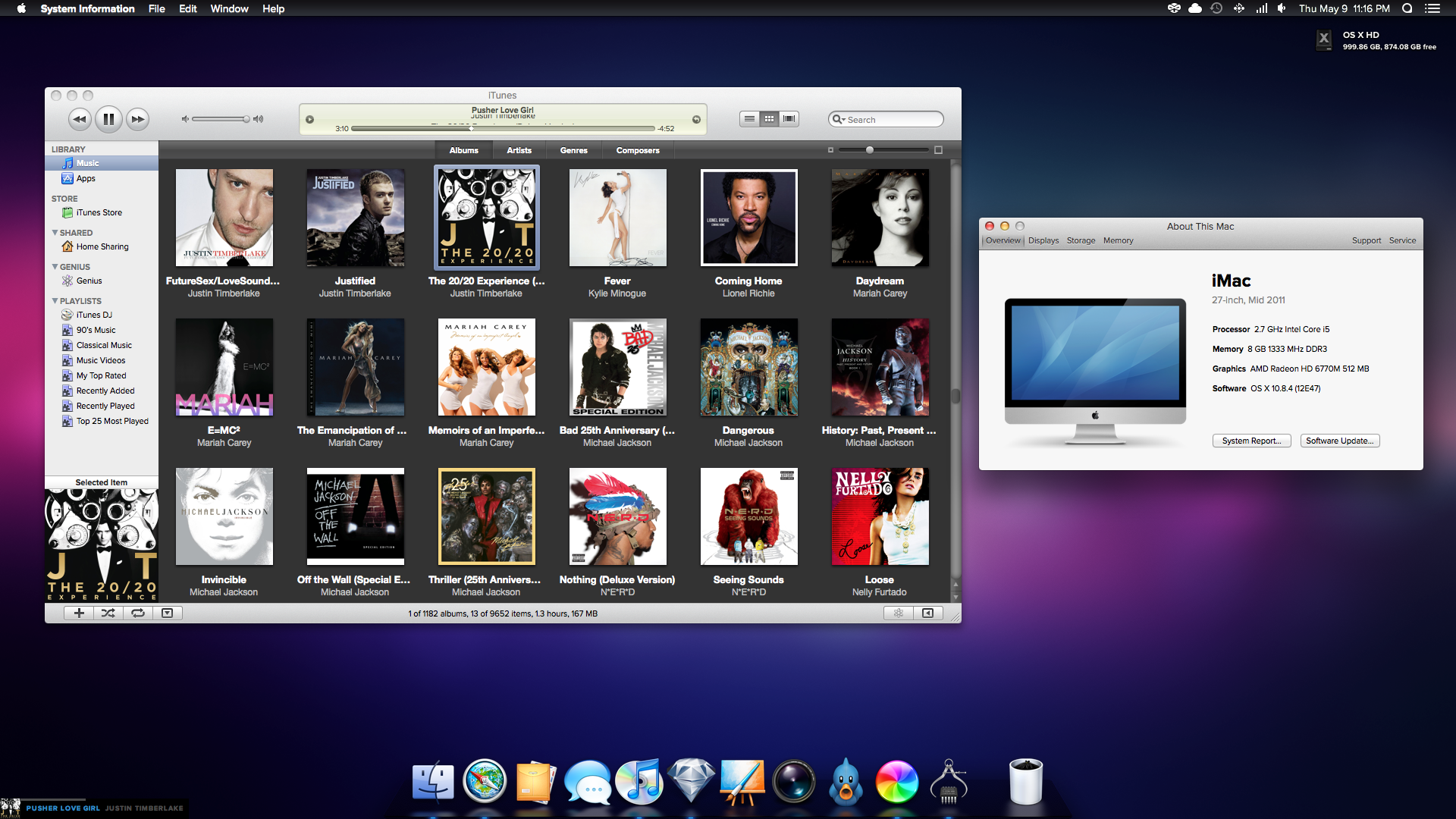Image resolution: width=1456 pixels, height=819 pixels.
Task: Click the right arrow in now playing display
Action: [x=696, y=119]
